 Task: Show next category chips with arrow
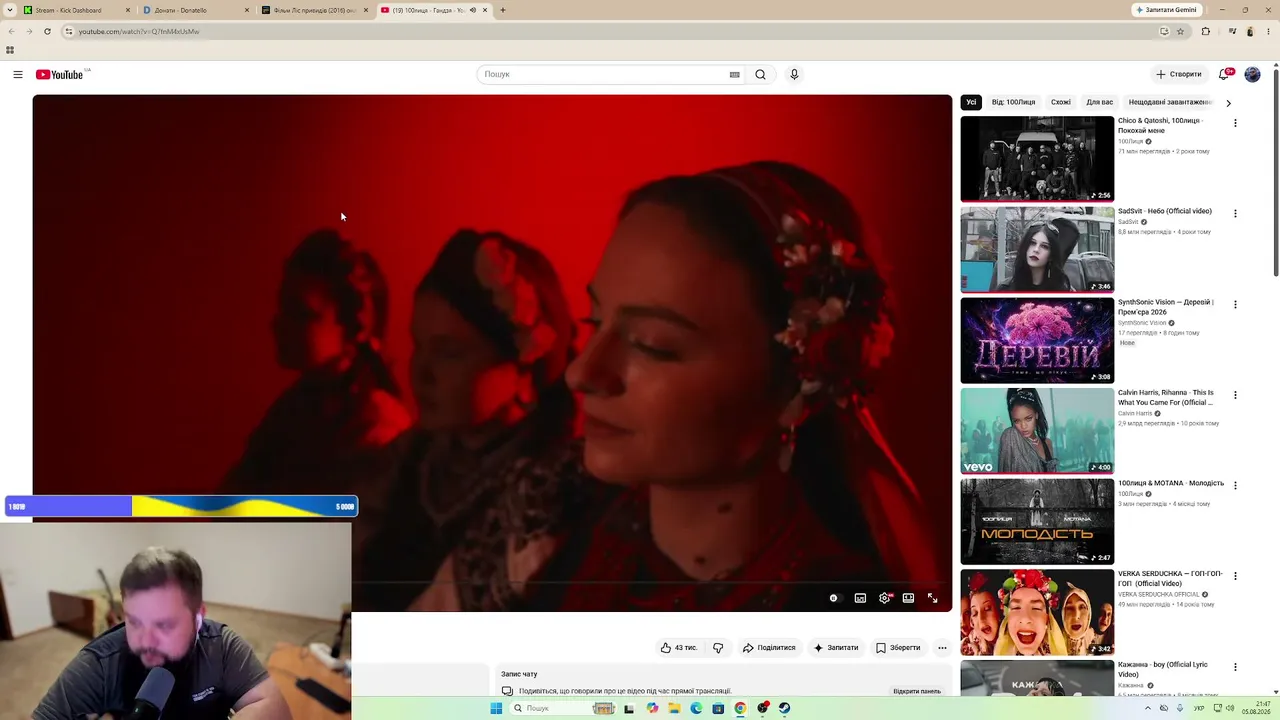(1228, 102)
